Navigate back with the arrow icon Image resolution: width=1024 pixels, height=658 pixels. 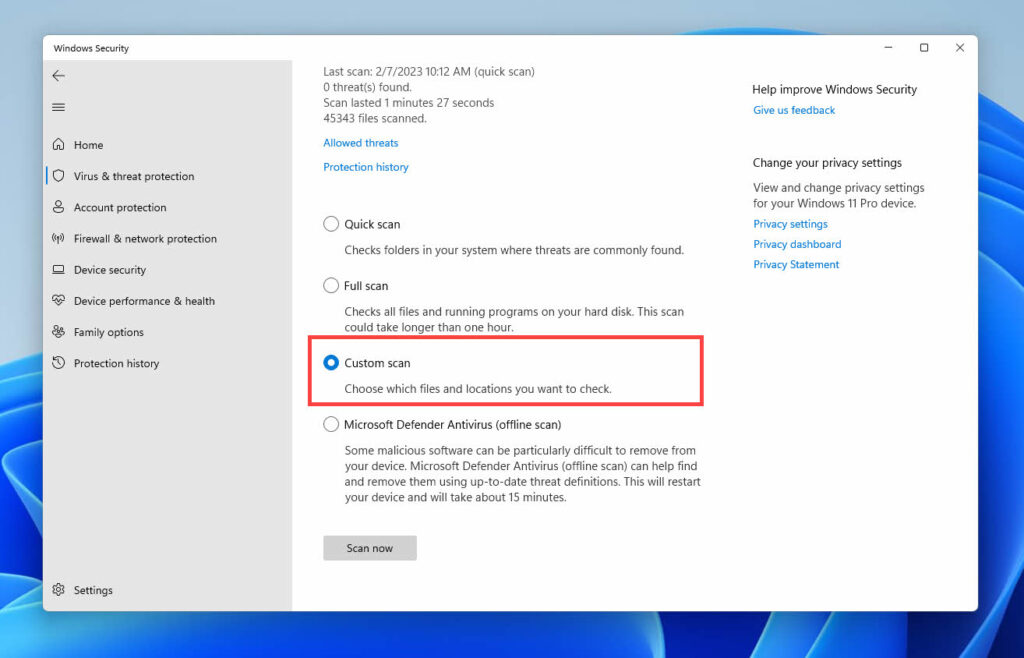click(x=58, y=75)
